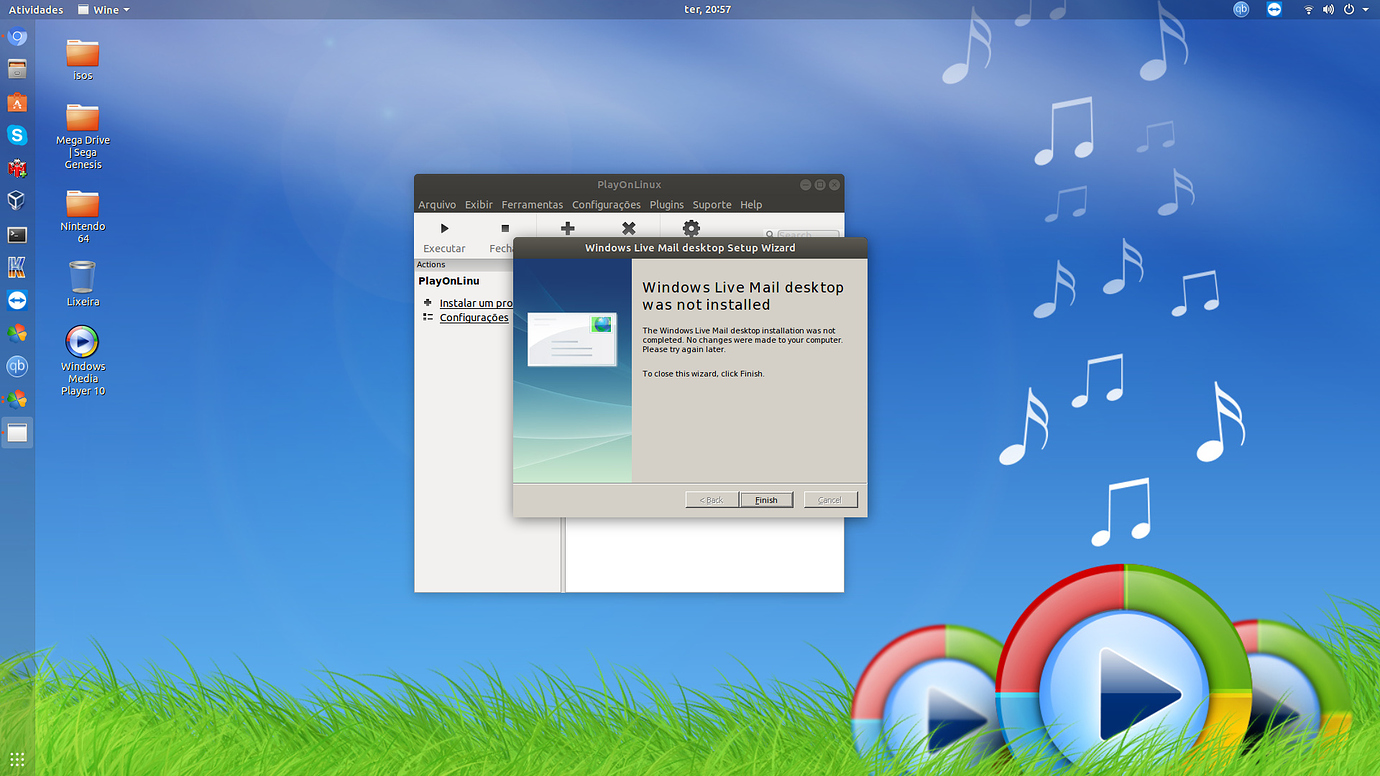This screenshot has height=776, width=1380.
Task: Launch PlayOnLinux clover icon above qBittorrent in dock
Action: pyautogui.click(x=17, y=333)
